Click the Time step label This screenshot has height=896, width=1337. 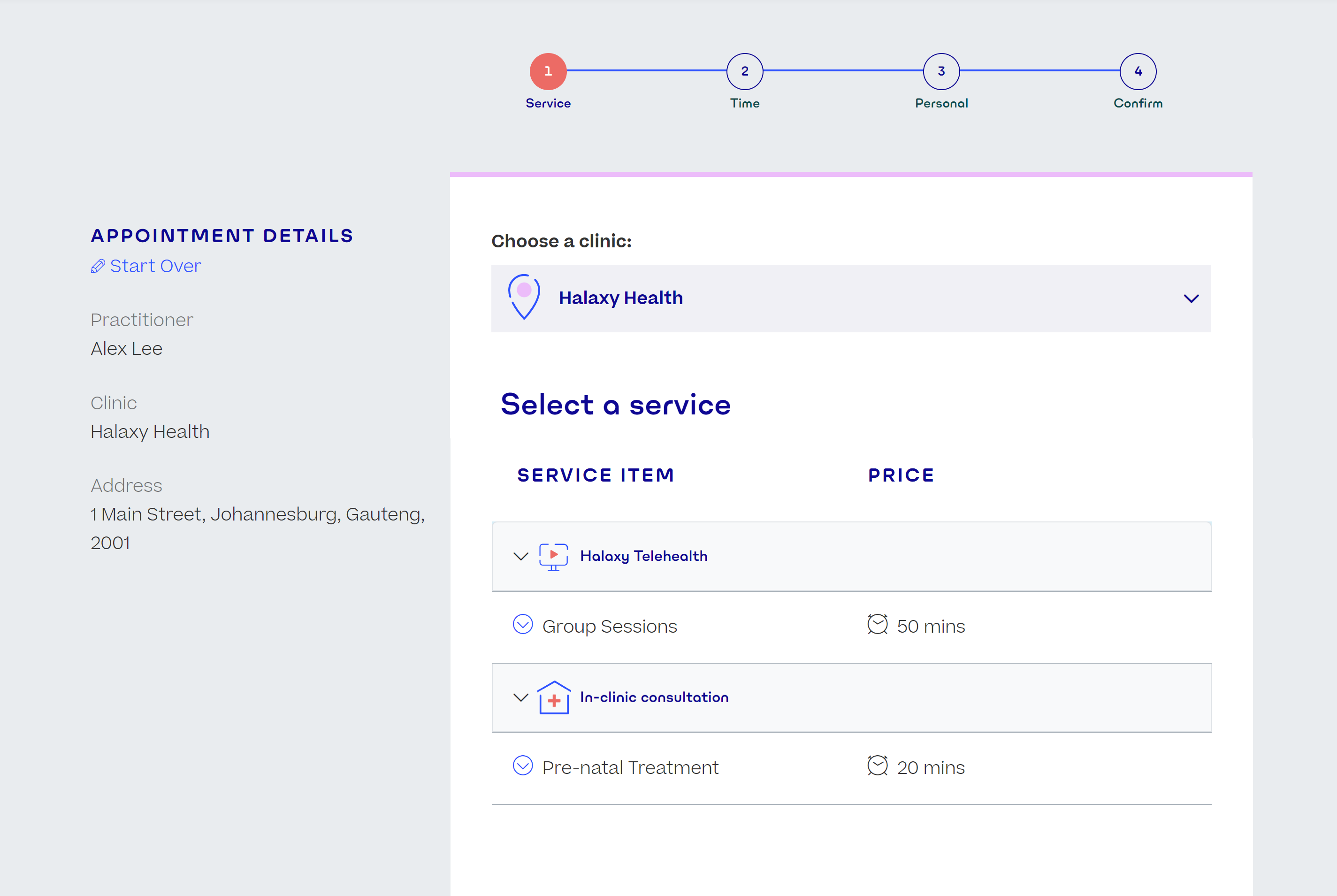[x=744, y=103]
